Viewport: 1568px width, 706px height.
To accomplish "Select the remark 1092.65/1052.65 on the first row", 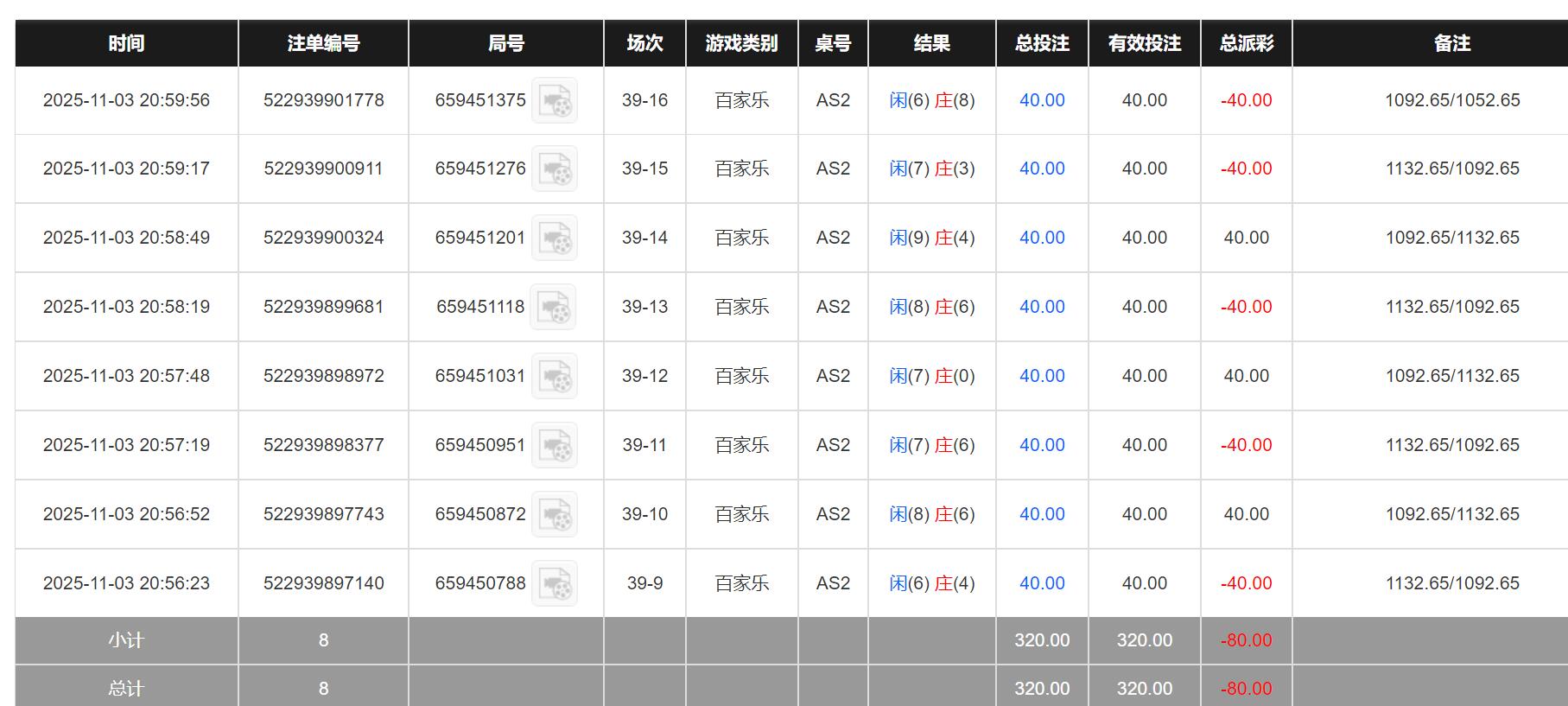I will click(x=1451, y=100).
